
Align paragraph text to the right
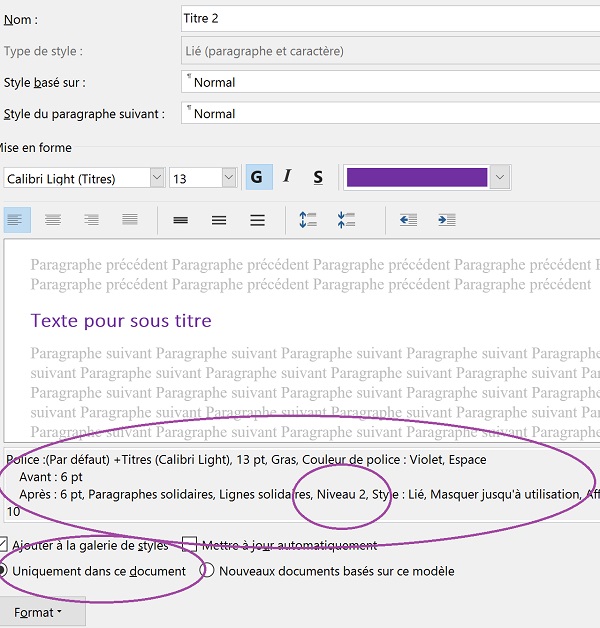click(91, 220)
